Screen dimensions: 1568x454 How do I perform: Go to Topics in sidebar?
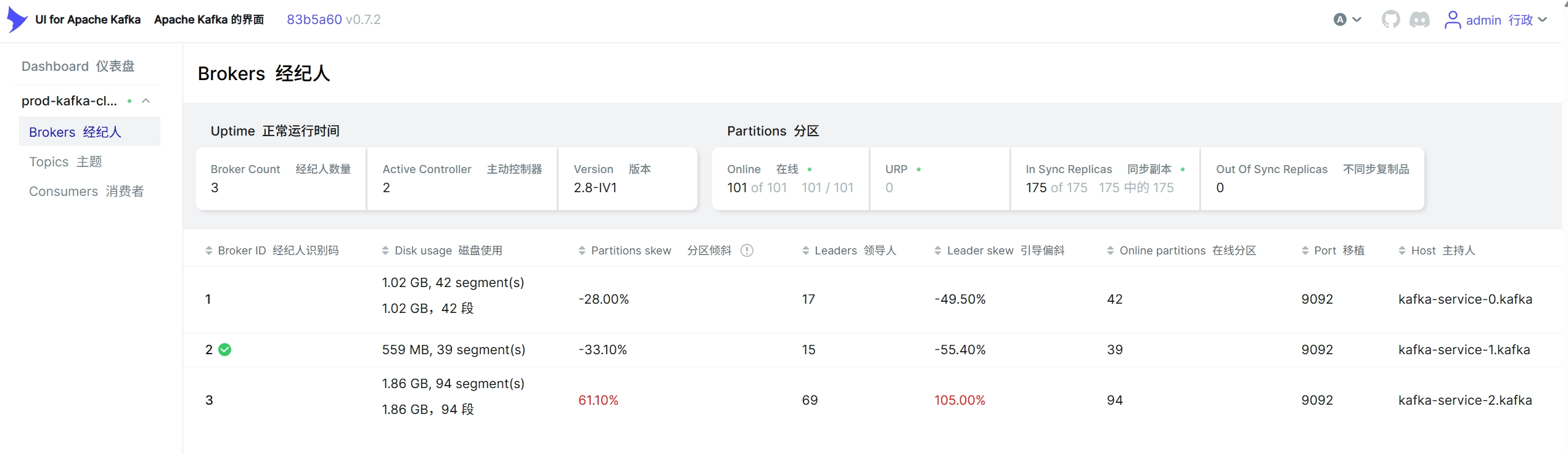coord(65,162)
